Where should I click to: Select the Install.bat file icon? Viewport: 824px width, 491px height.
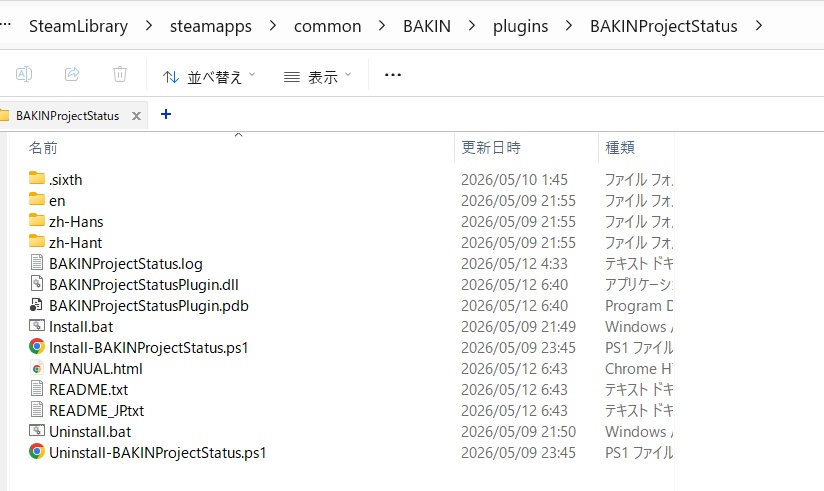[x=37, y=325]
